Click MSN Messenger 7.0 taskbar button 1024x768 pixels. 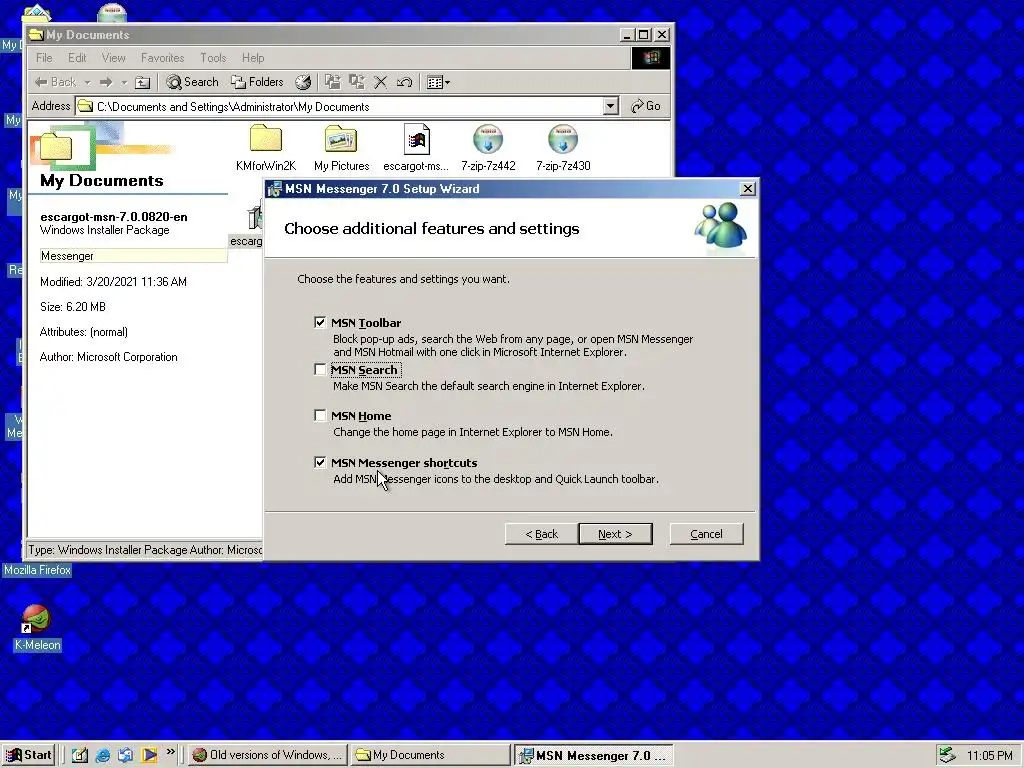point(593,756)
